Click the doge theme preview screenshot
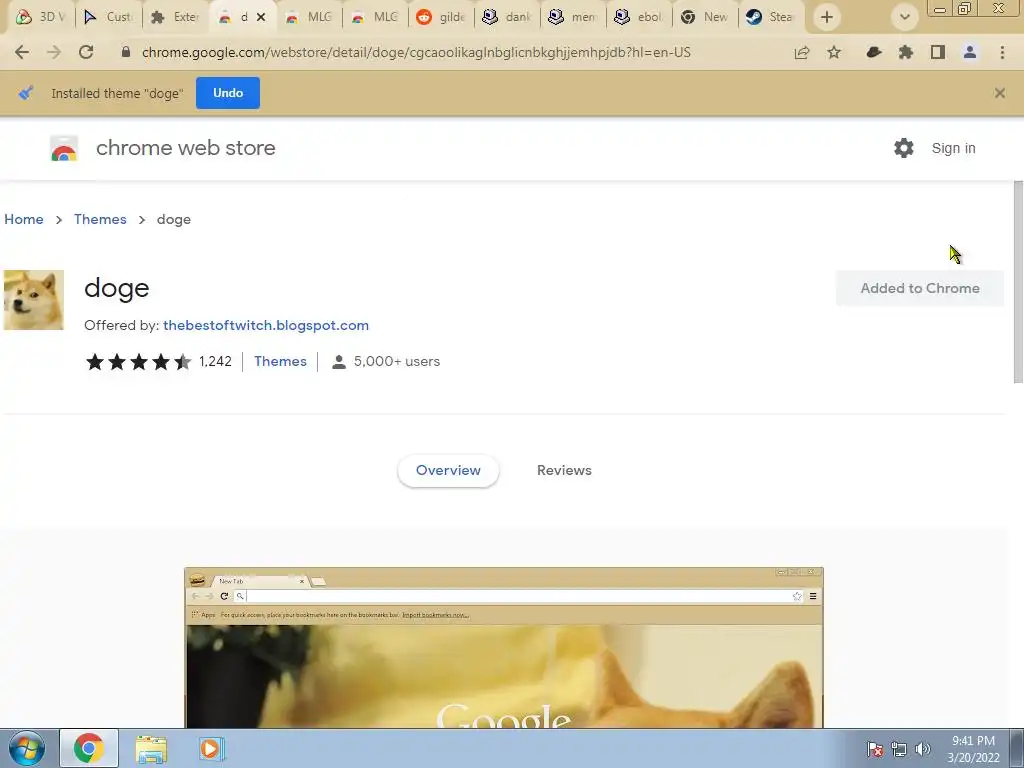The height and width of the screenshot is (768, 1024). coord(504,647)
